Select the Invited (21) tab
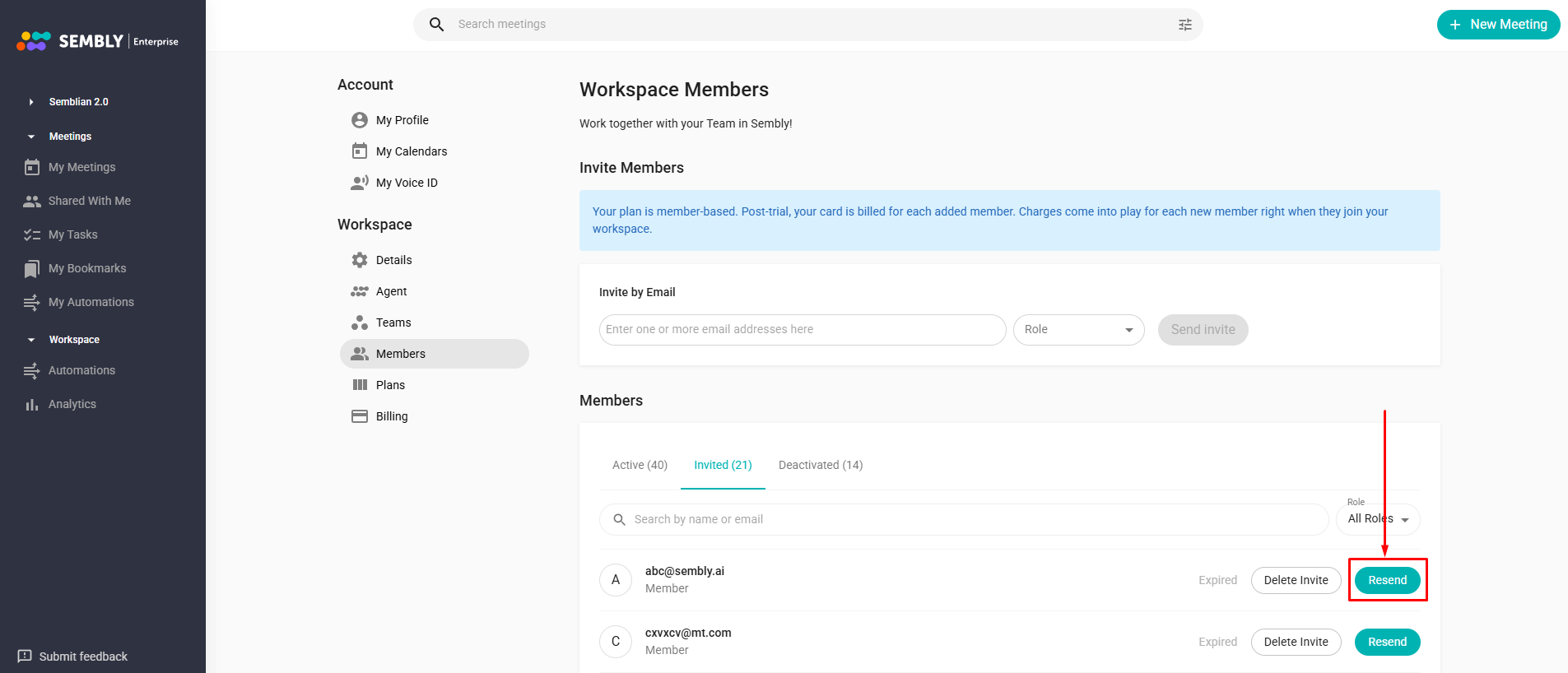 [723, 465]
